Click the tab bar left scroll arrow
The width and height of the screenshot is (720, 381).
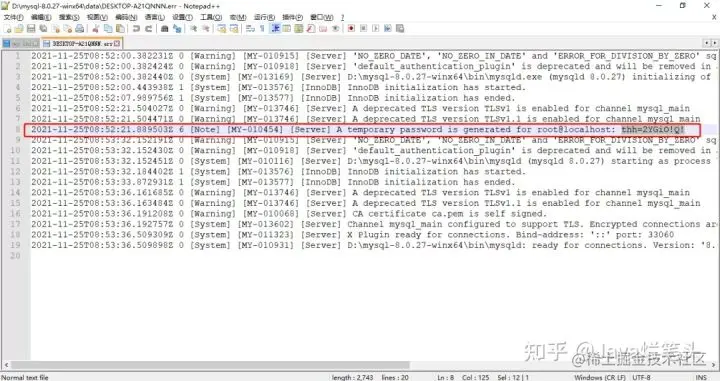click(x=707, y=43)
